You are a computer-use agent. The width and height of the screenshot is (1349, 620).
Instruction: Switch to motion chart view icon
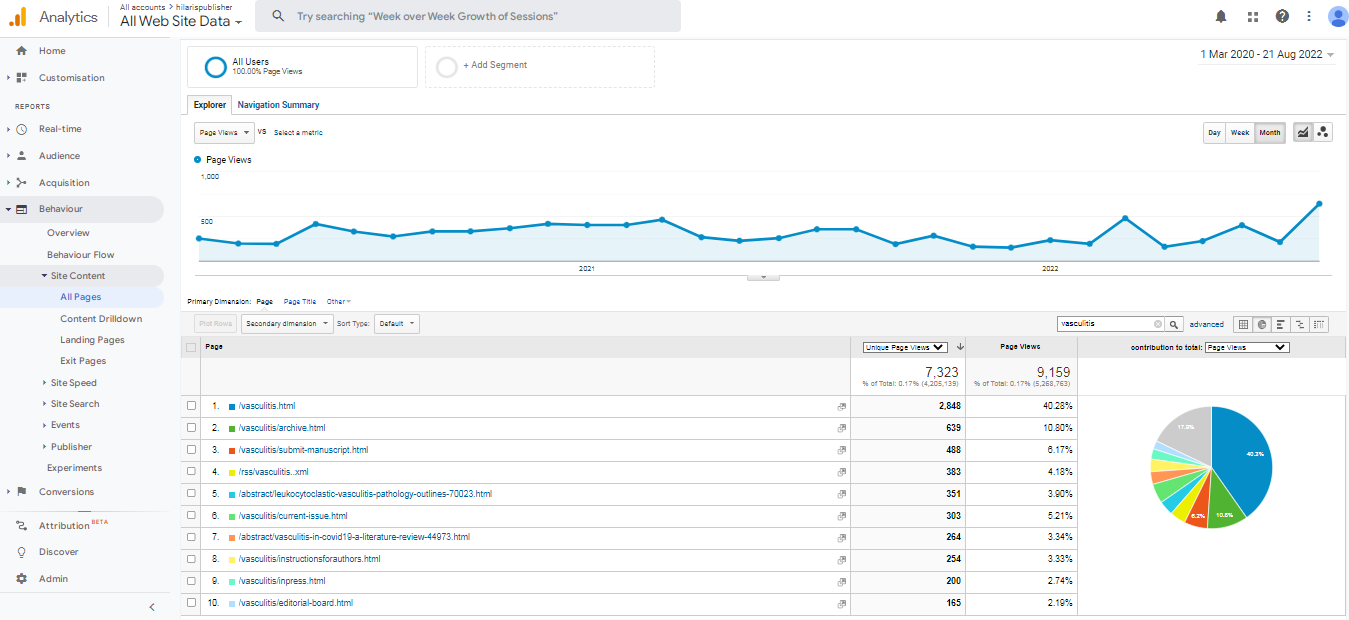click(1323, 132)
